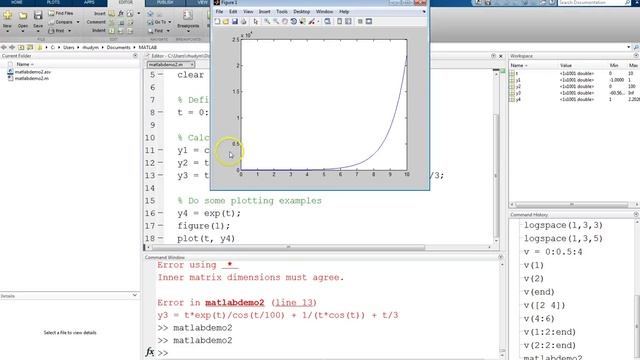The height and width of the screenshot is (360, 640).
Task: Click the Insert Colorbar icon in figure toolbar
Action: pyautogui.click(x=339, y=21)
